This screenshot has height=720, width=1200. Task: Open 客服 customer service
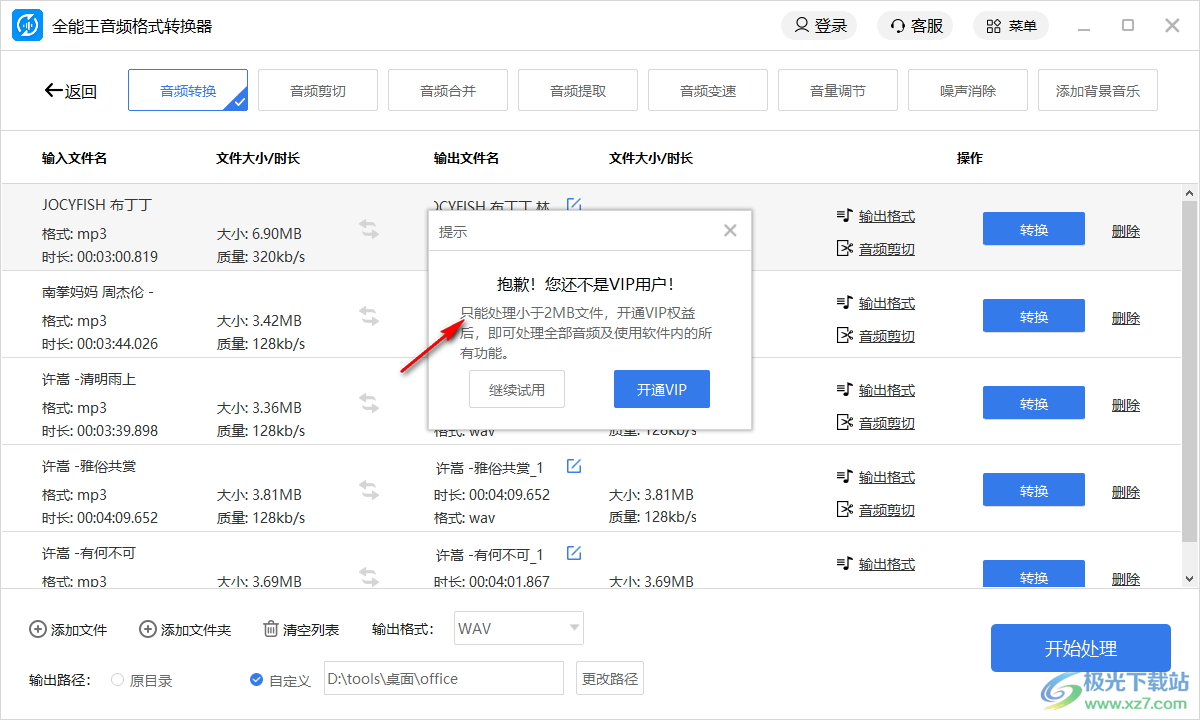[x=915, y=26]
